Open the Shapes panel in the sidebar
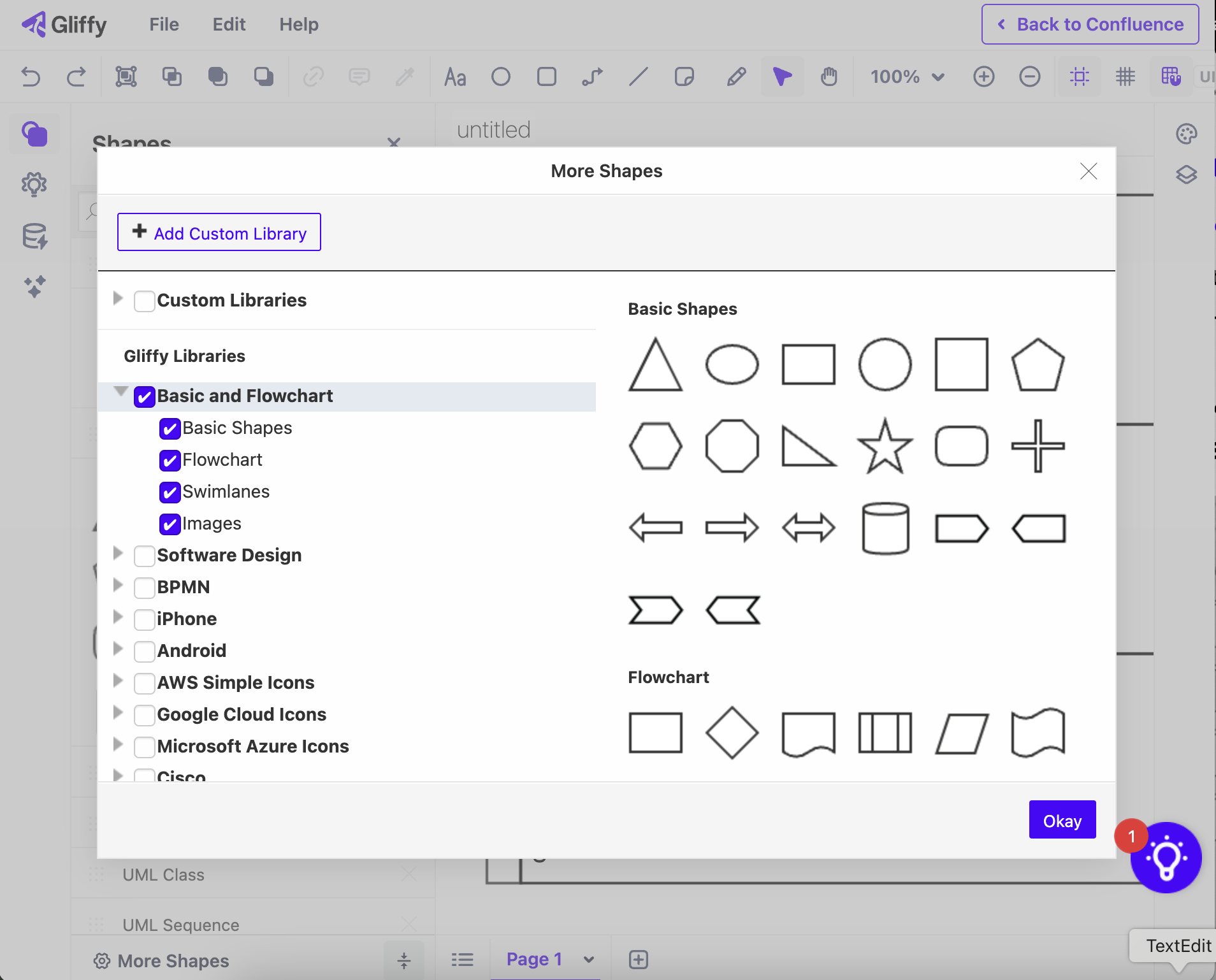1216x980 pixels. [34, 134]
